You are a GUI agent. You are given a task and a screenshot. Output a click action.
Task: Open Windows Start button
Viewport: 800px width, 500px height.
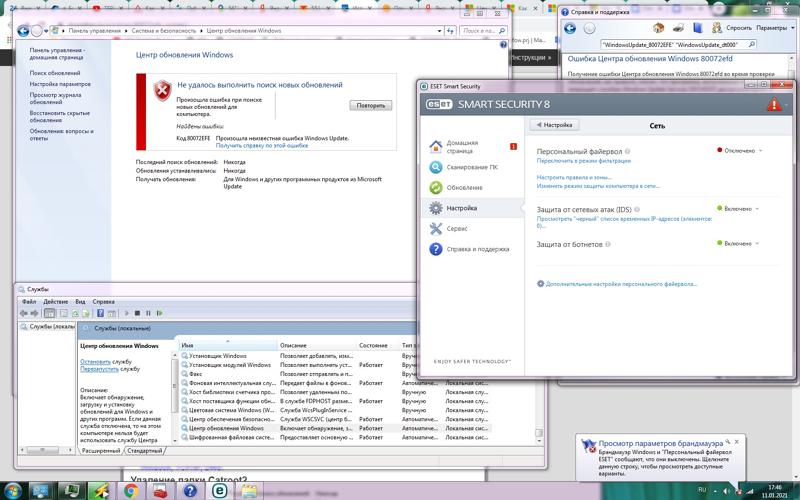[12, 491]
